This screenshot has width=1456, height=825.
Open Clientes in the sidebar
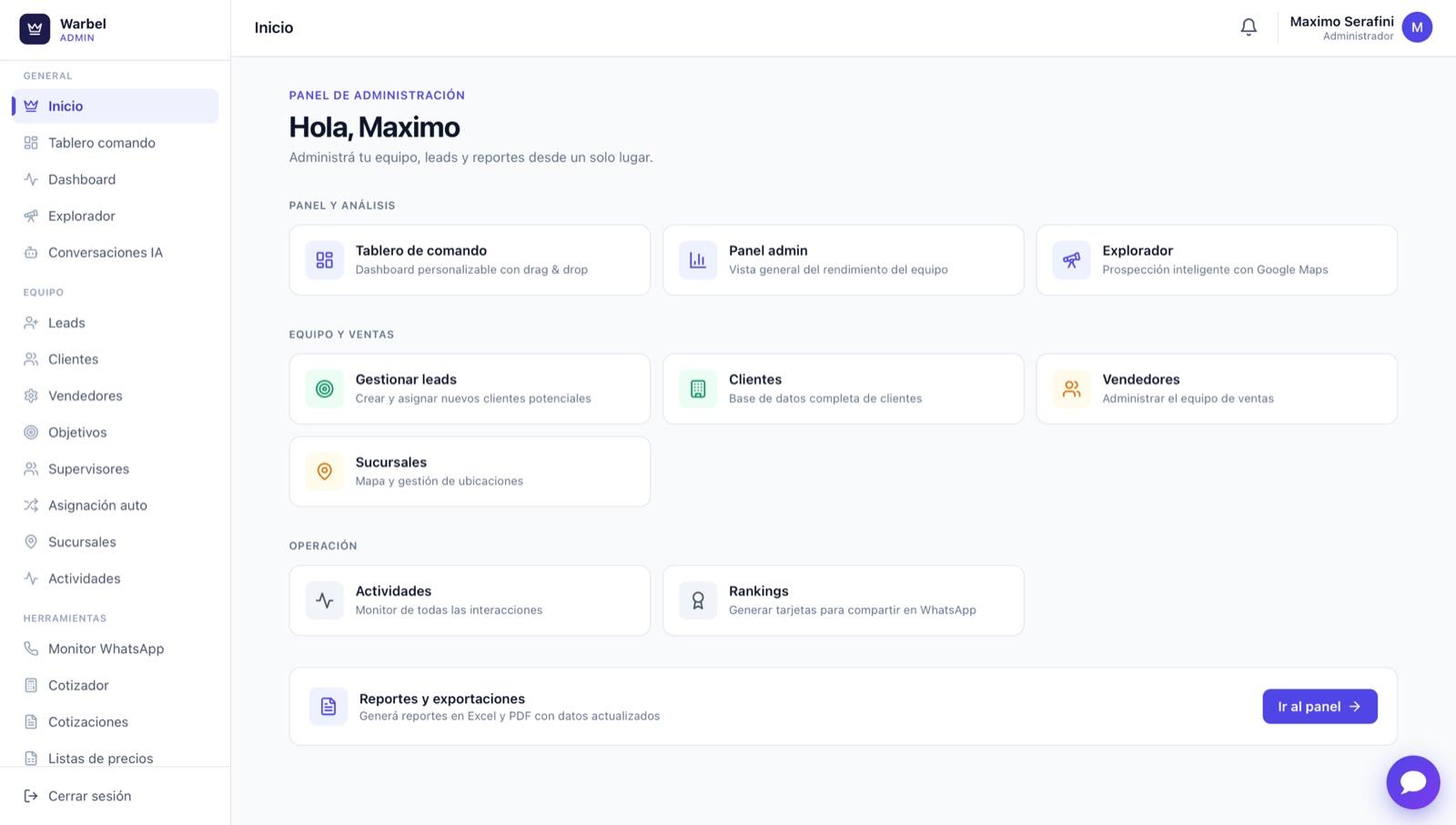pyautogui.click(x=116, y=359)
